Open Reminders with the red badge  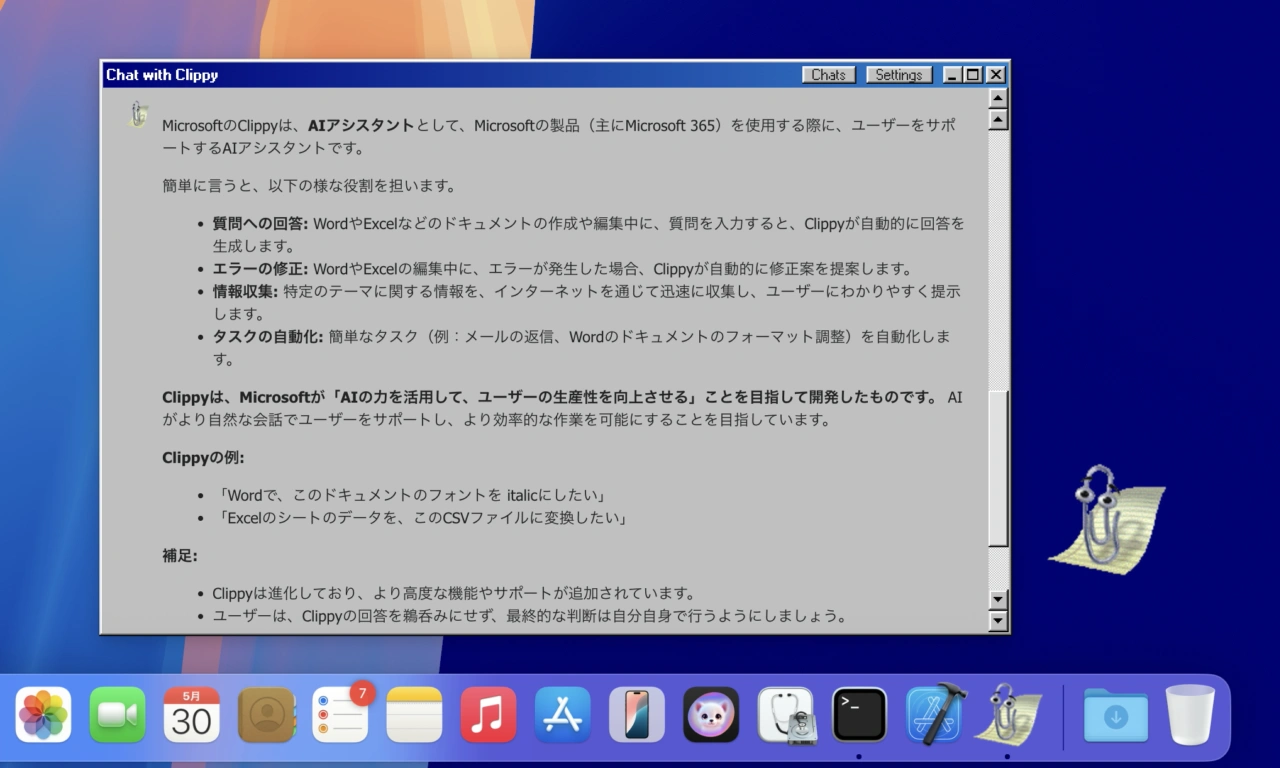coord(340,714)
